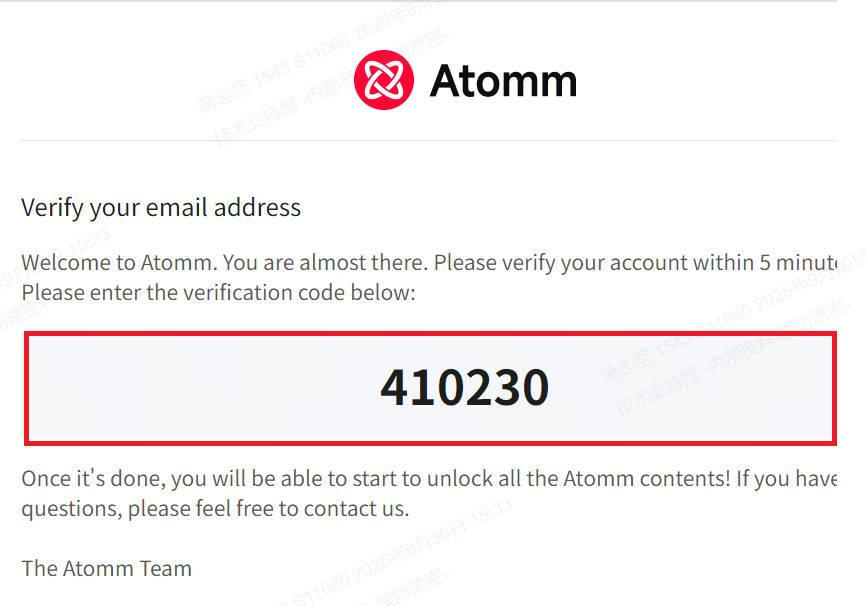Screen dimensions: 865x606
Task: Click the Atomm brand name in header
Action: point(503,81)
